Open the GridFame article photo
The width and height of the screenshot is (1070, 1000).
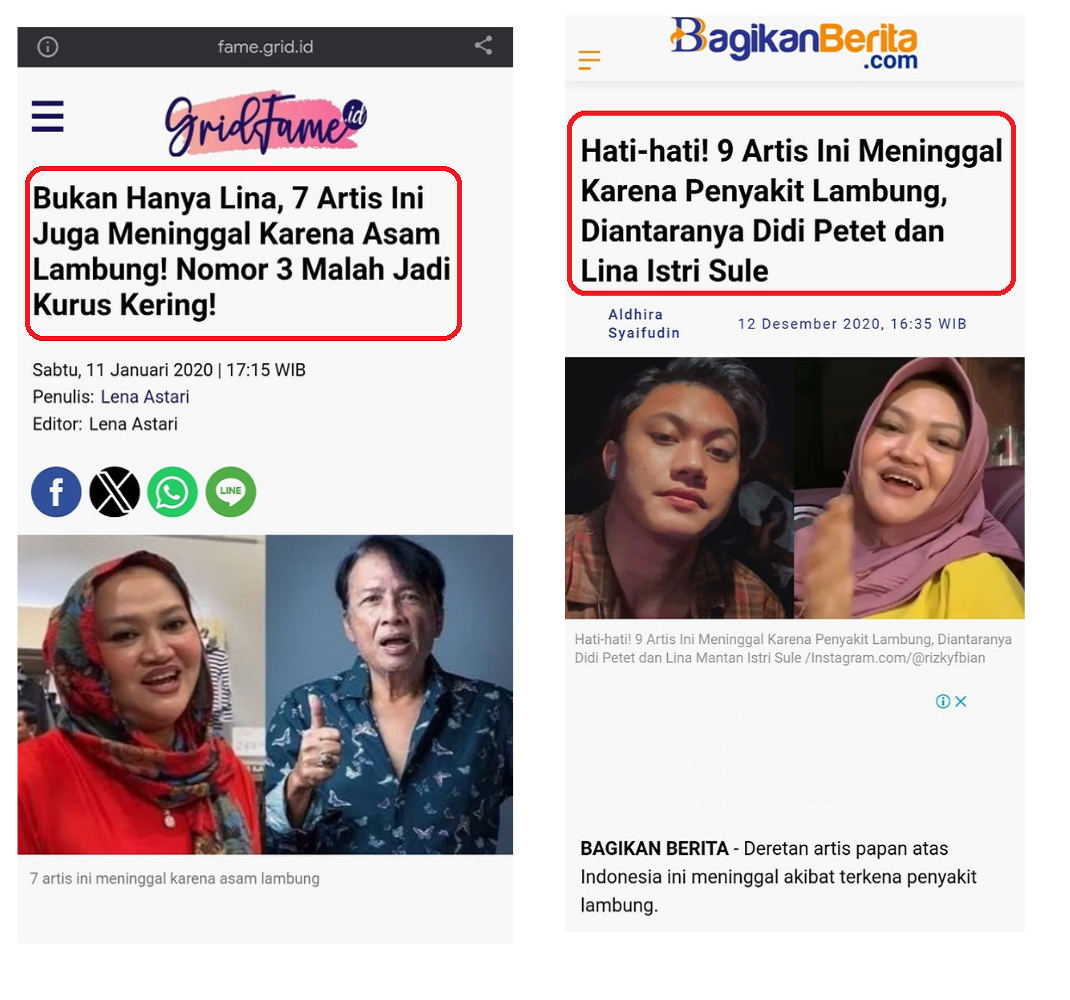pyautogui.click(x=265, y=694)
